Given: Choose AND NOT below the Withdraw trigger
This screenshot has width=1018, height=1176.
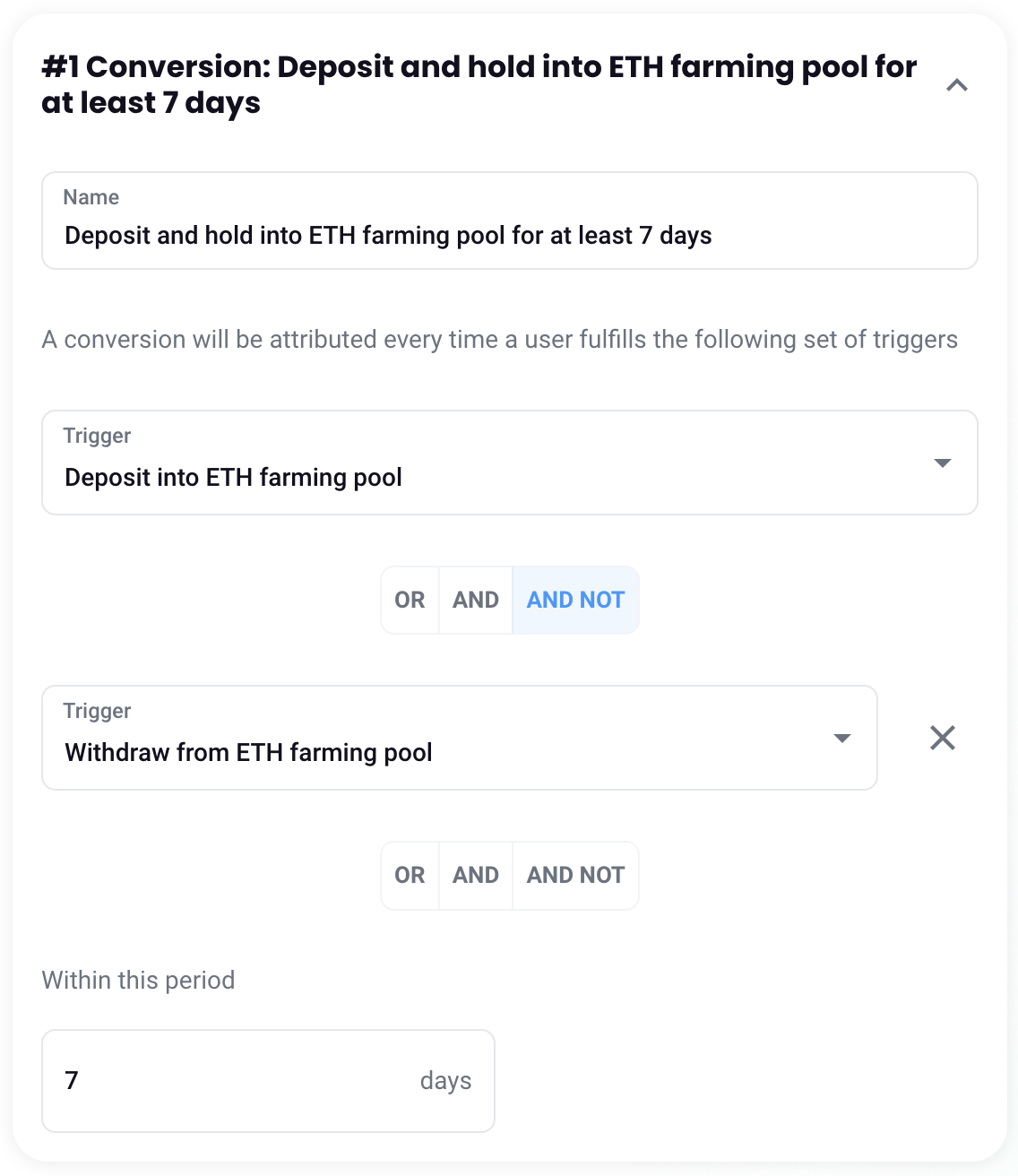Looking at the screenshot, I should (575, 875).
